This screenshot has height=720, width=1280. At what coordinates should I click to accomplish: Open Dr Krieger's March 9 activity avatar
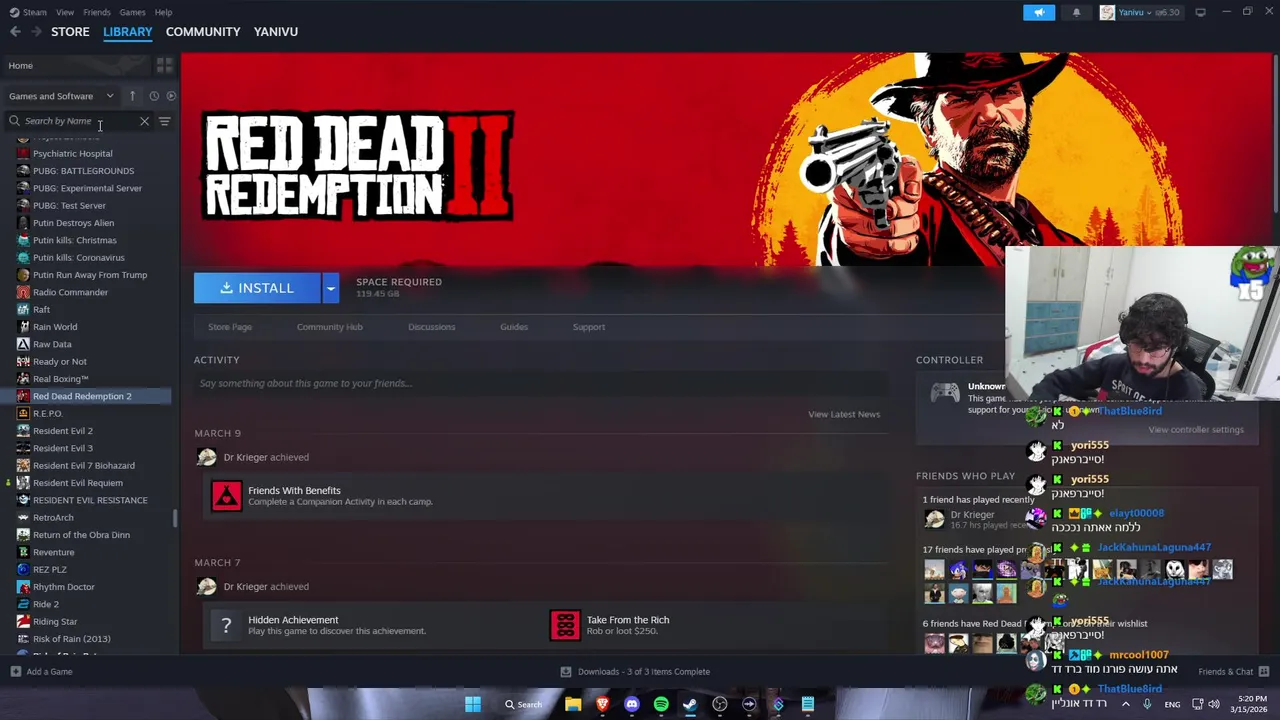207,457
